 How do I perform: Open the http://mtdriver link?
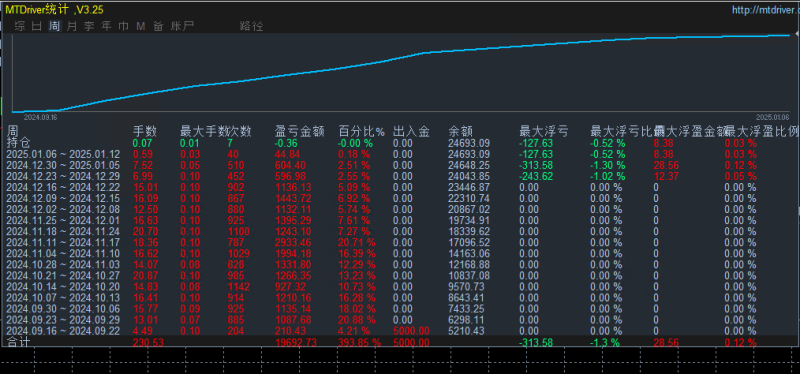[x=765, y=10]
